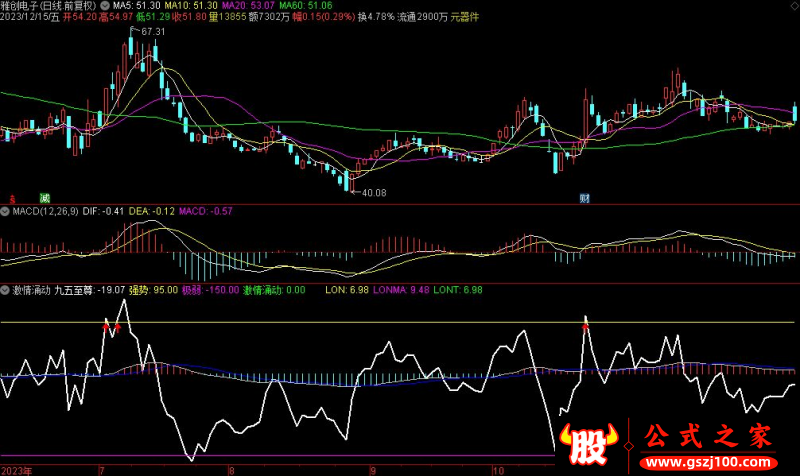This screenshot has height=476, width=800.
Task: Click the 67.31 high price label
Action: click(152, 32)
